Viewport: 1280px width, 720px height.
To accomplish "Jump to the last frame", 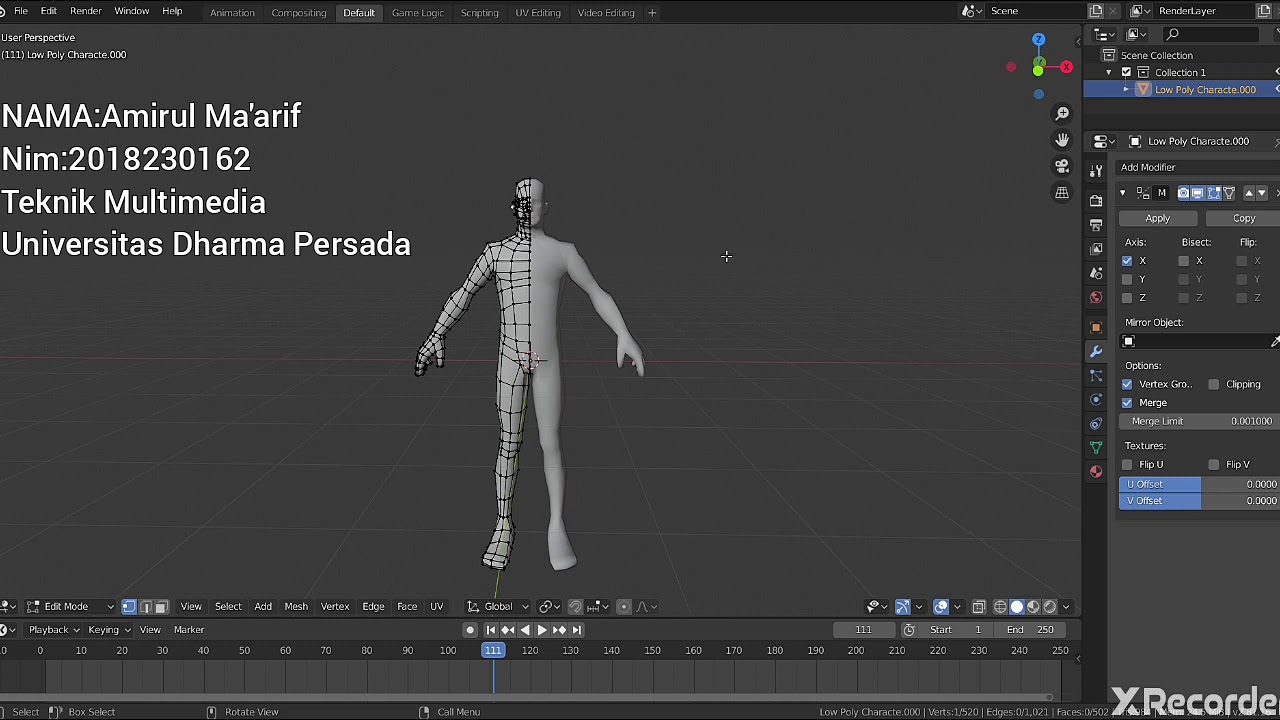I will (x=576, y=630).
